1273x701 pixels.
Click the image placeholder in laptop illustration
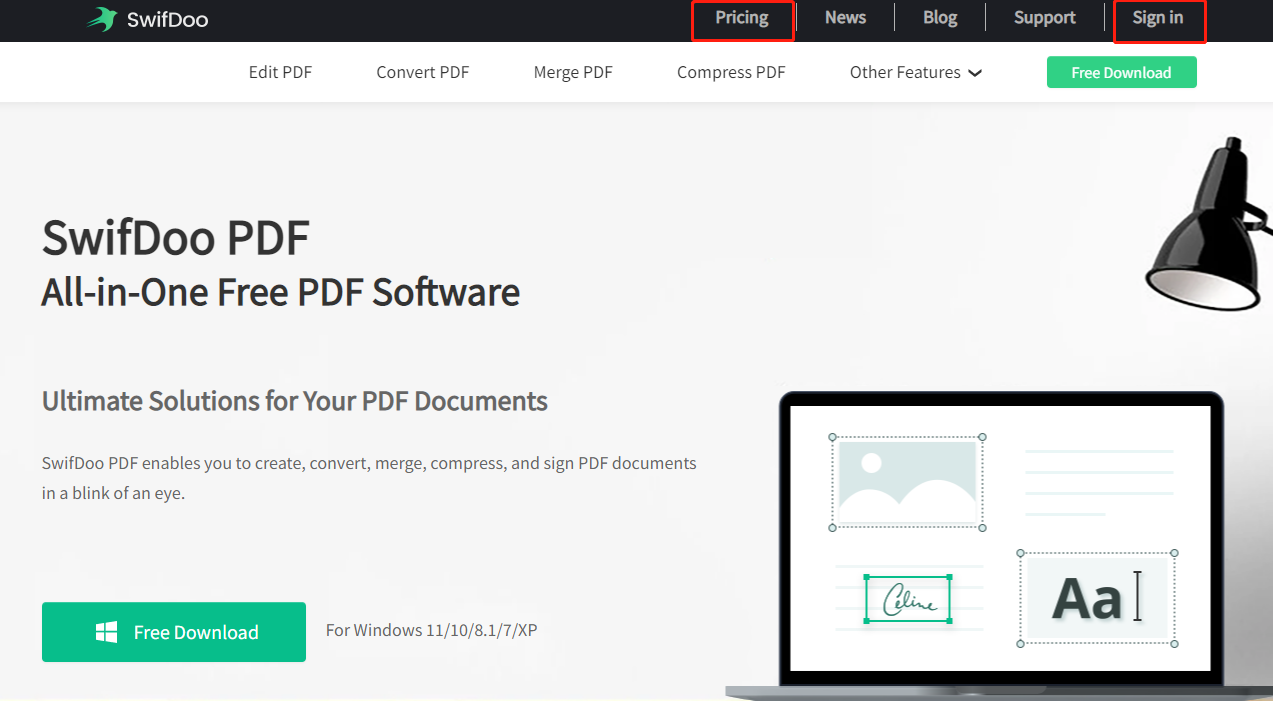click(907, 483)
